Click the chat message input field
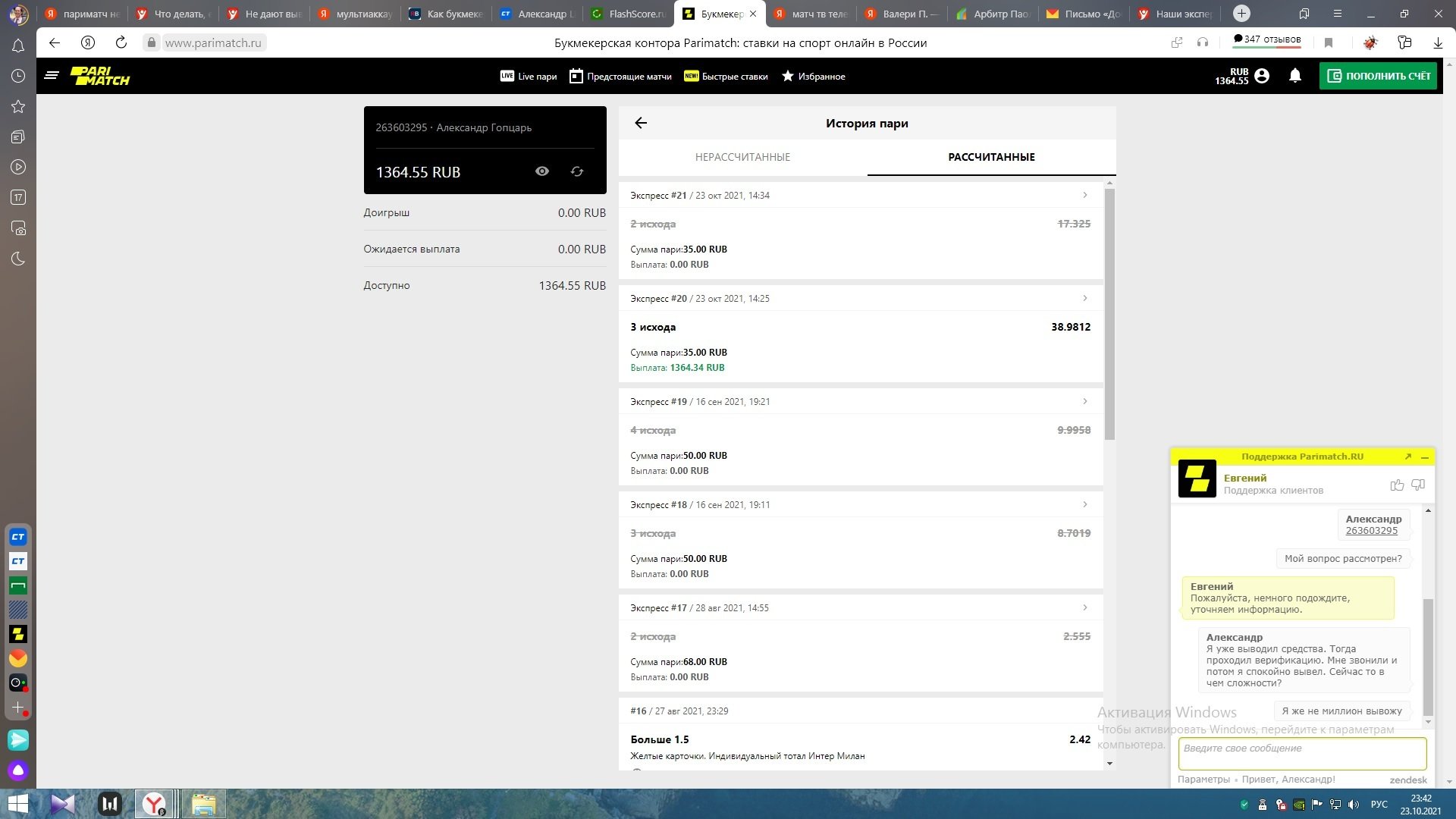Viewport: 1456px width, 819px height. click(x=1301, y=753)
